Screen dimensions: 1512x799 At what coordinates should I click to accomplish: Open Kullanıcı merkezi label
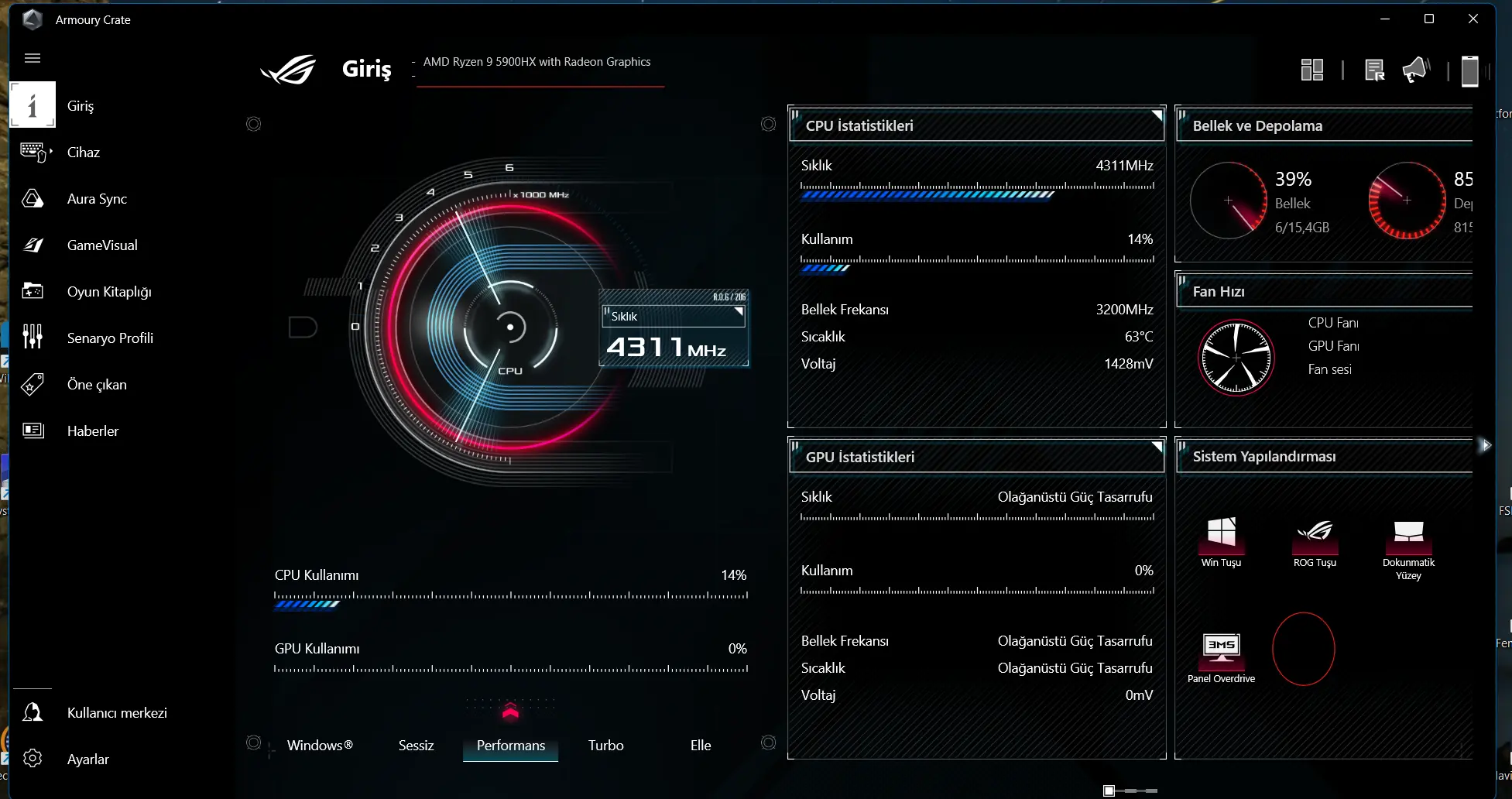click(x=117, y=712)
